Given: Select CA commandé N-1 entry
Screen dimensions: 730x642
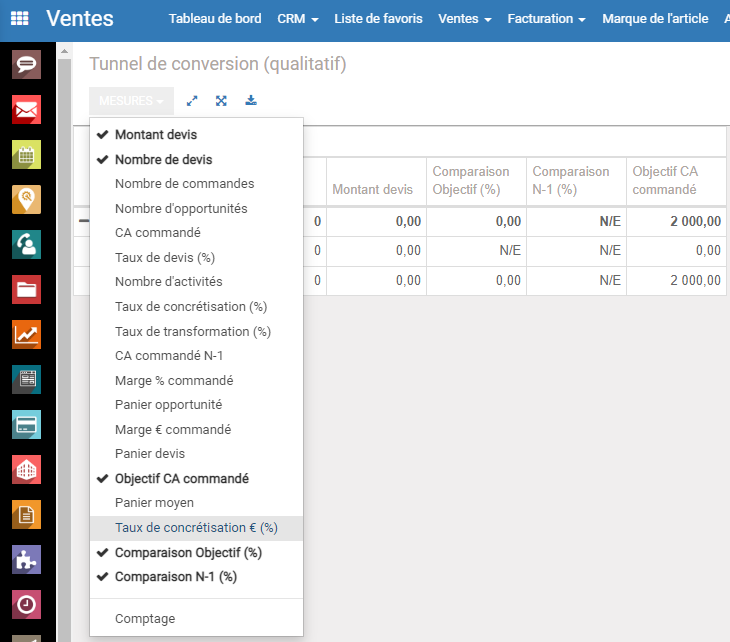Looking at the screenshot, I should [196, 355].
